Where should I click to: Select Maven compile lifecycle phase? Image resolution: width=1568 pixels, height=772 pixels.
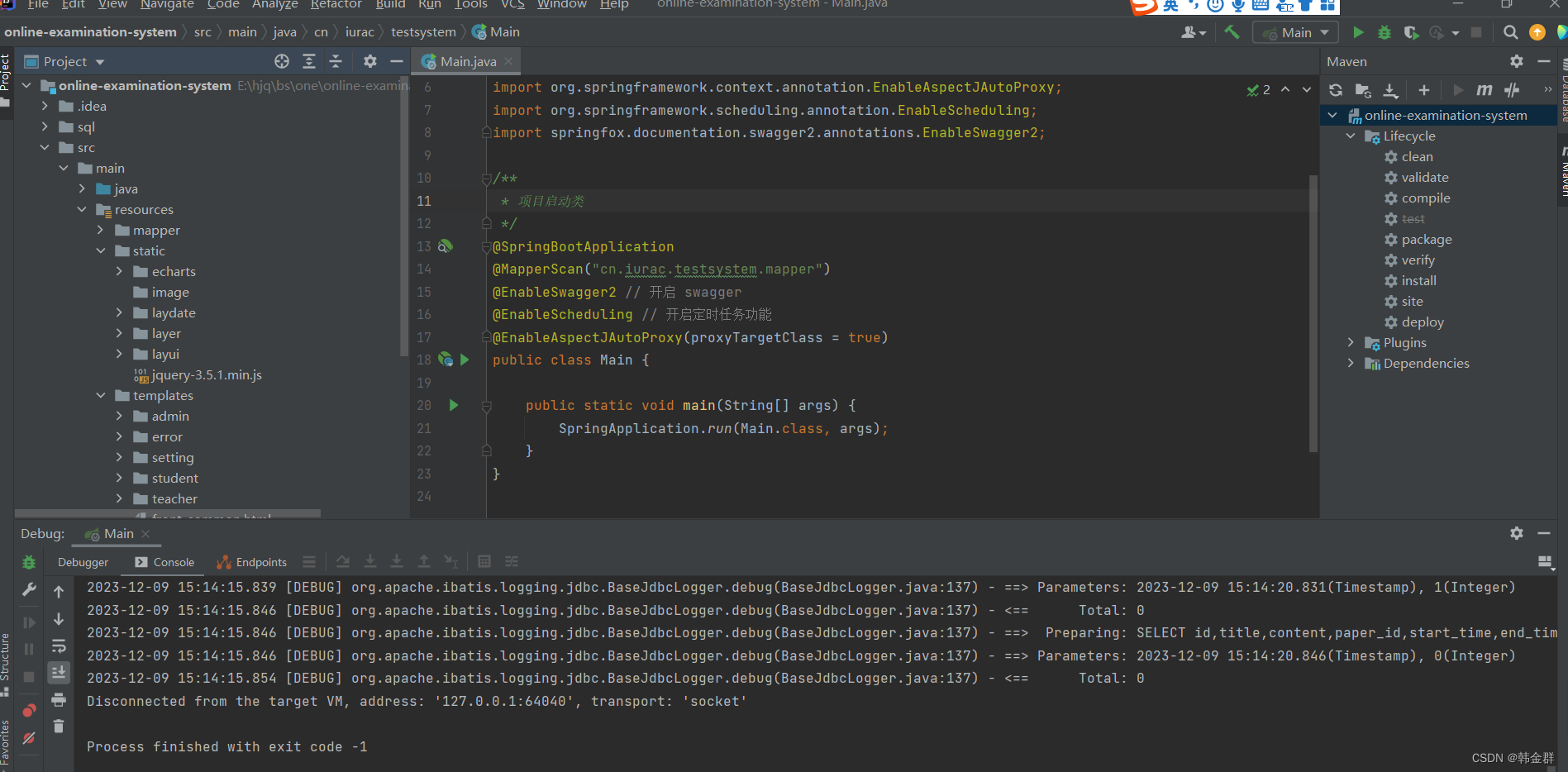1425,198
